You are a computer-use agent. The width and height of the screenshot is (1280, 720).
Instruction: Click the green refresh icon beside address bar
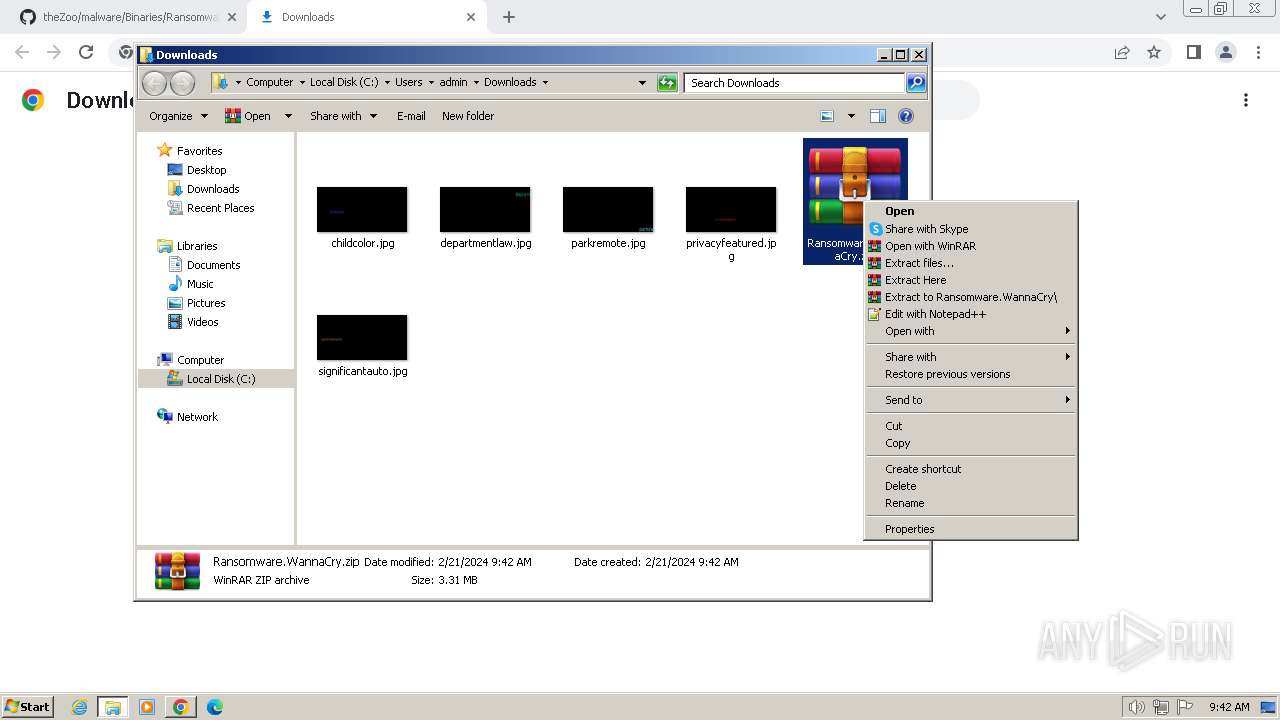pos(667,83)
